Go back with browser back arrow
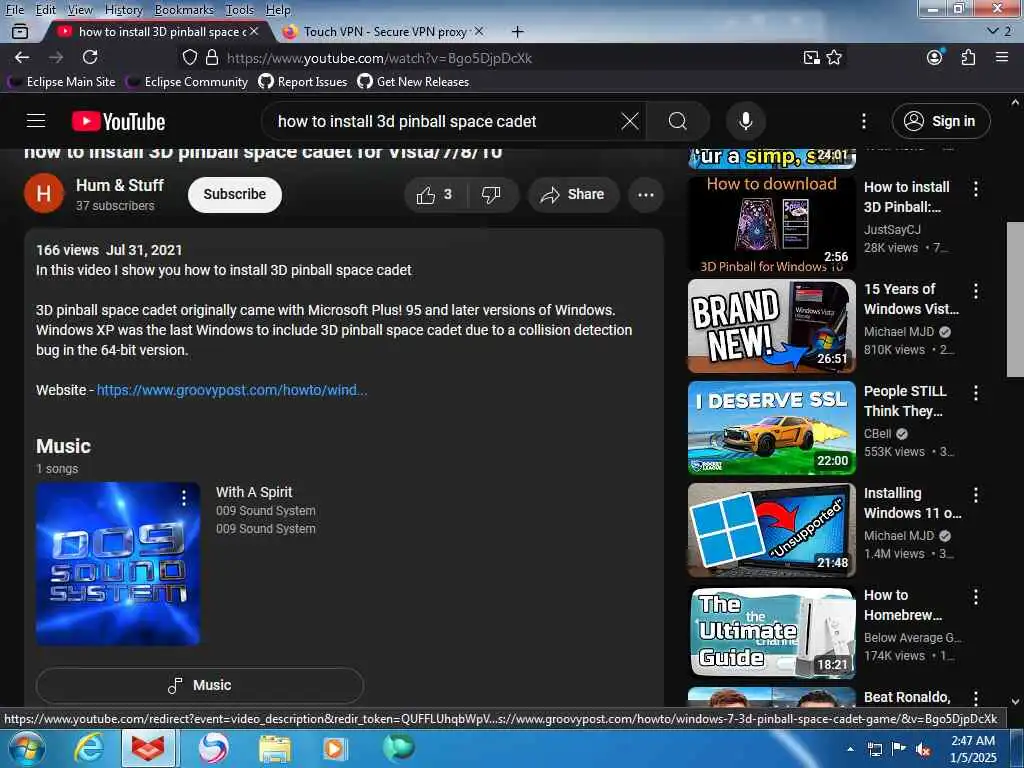The image size is (1024, 768). [x=22, y=57]
